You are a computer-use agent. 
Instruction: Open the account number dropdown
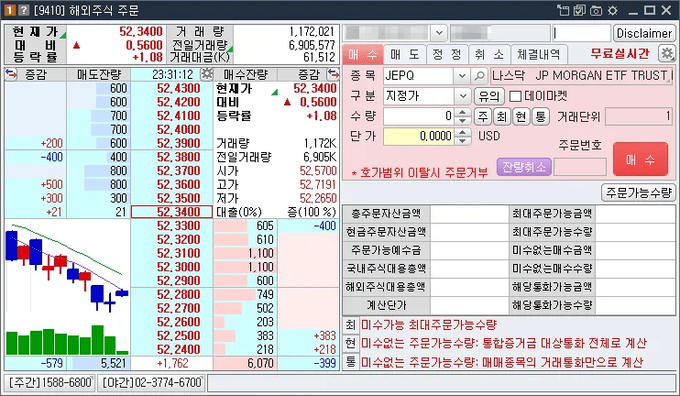point(439,33)
